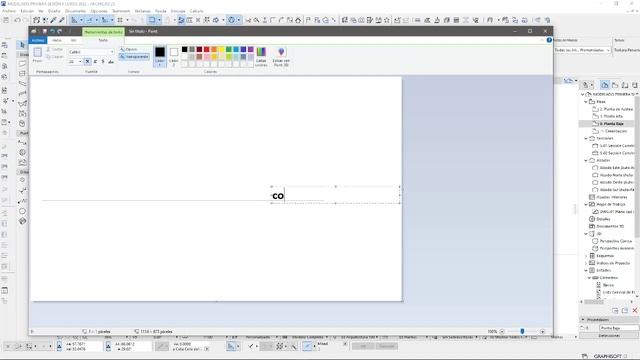Switch to Paint's Ver tab
Screen dimensions: 640x360
pos(73,40)
